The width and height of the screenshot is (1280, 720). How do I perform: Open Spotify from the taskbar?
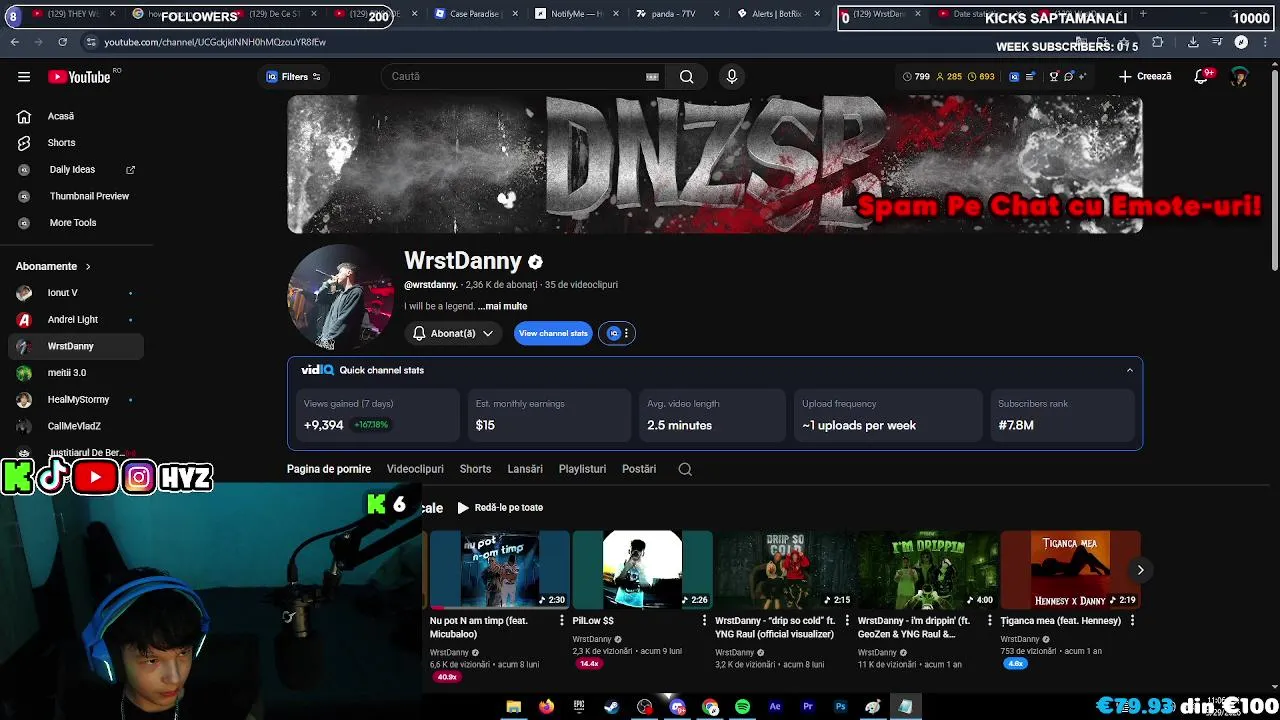pyautogui.click(x=742, y=707)
